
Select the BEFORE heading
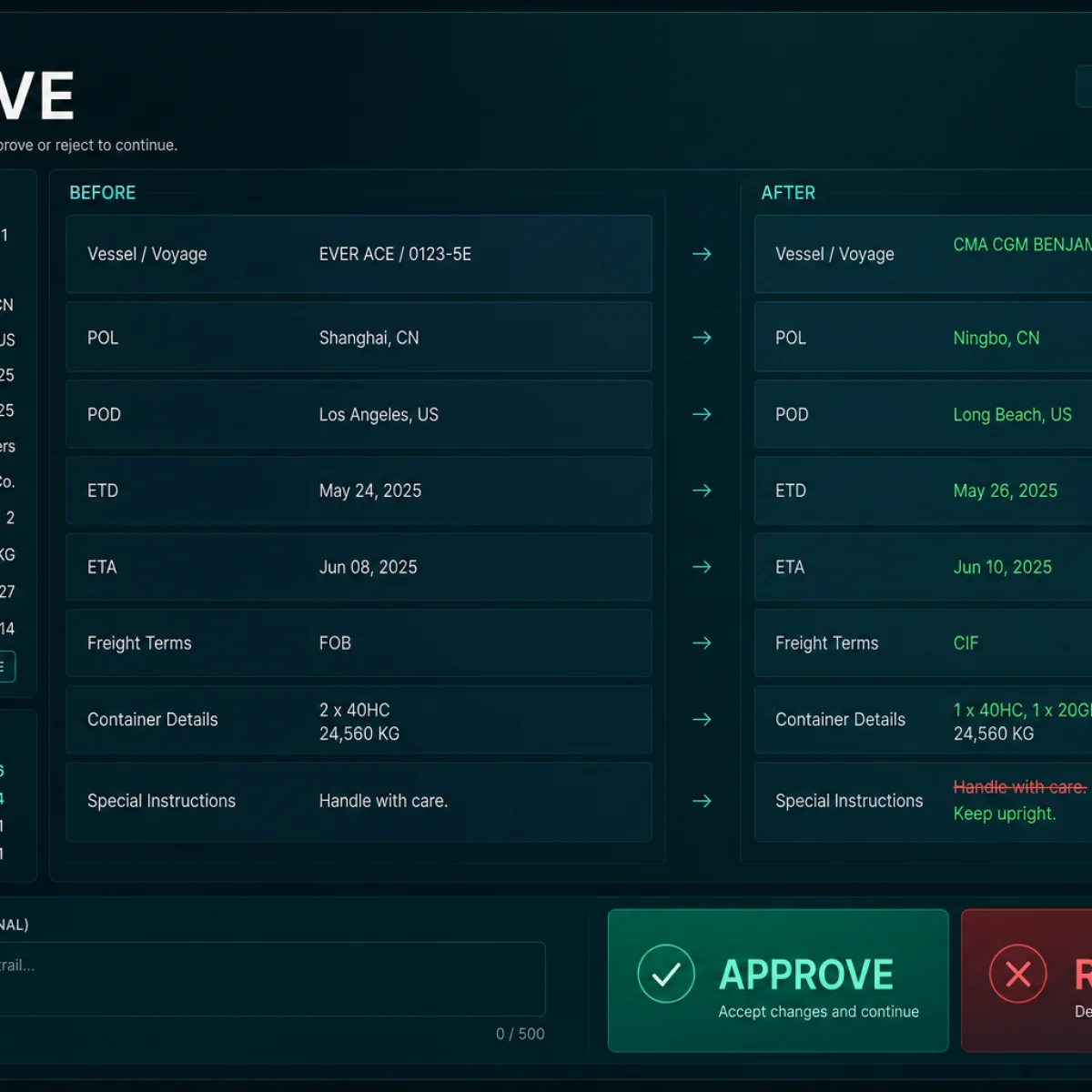(x=103, y=193)
